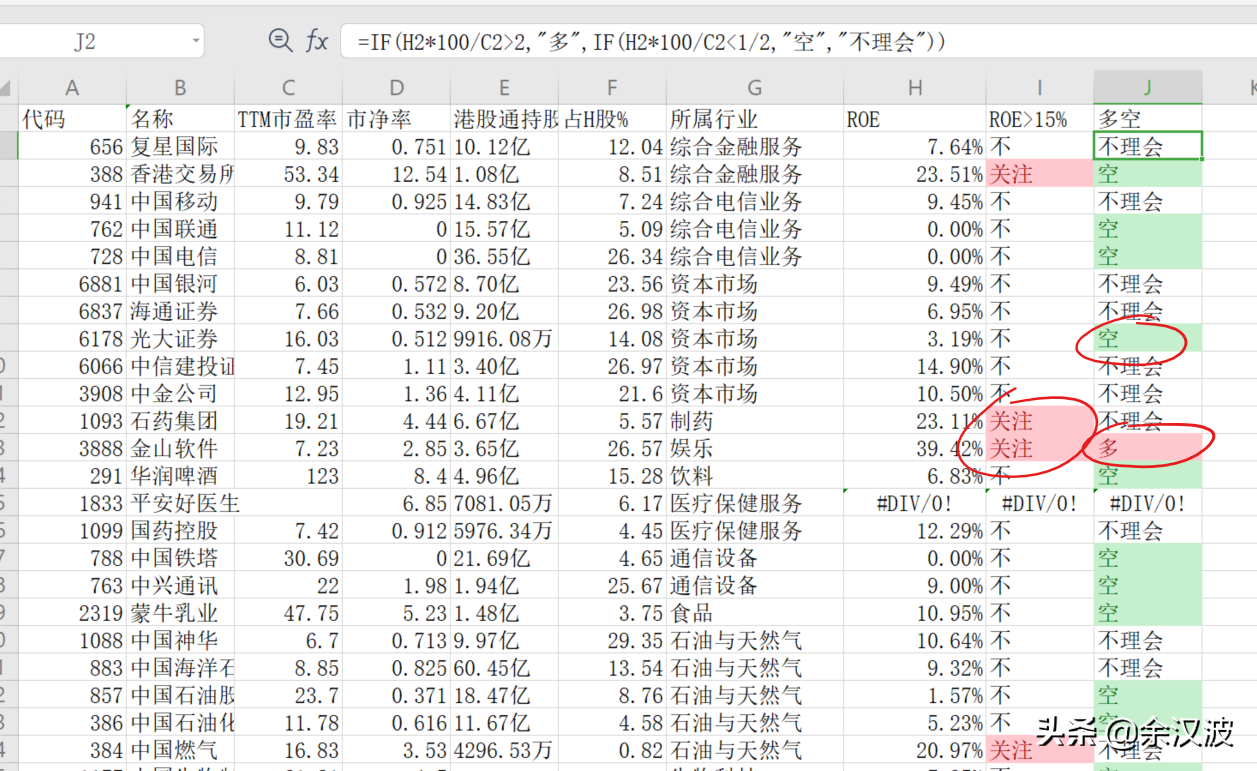This screenshot has width=1257, height=771.
Task: Select the cell 海通证券
Action: click(181, 311)
